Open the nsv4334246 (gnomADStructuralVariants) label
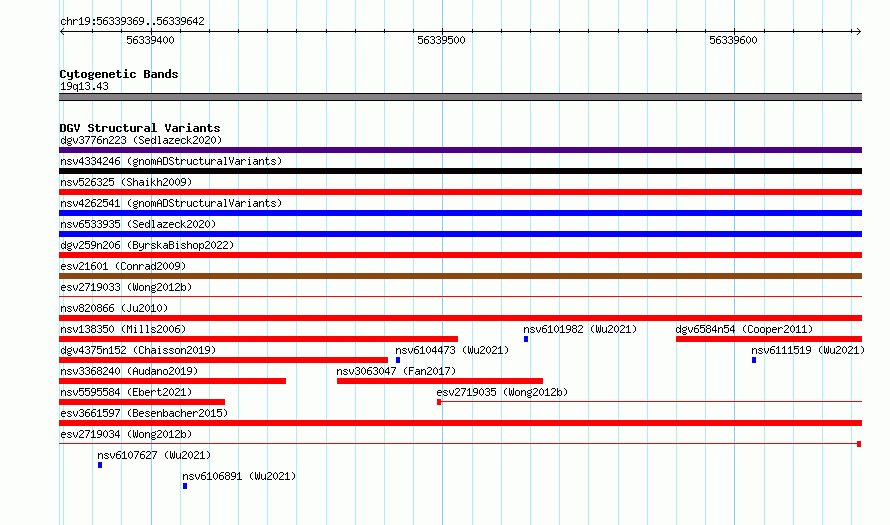This screenshot has height=525, width=890. point(171,161)
